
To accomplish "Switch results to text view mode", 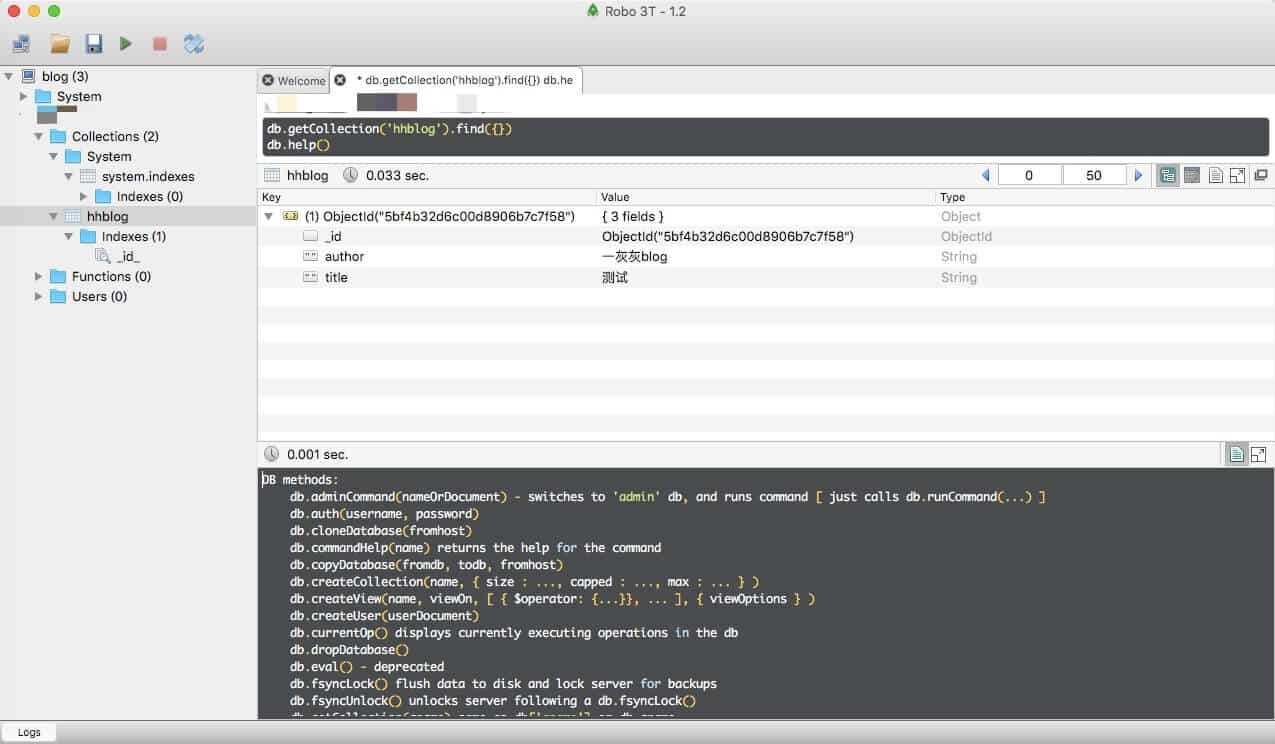I will coord(1215,175).
